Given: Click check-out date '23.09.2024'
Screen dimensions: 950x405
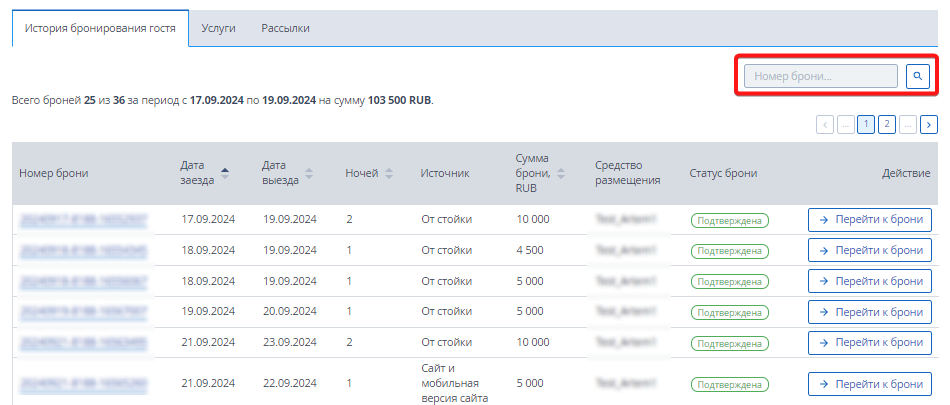Looking at the screenshot, I should (x=290, y=343).
